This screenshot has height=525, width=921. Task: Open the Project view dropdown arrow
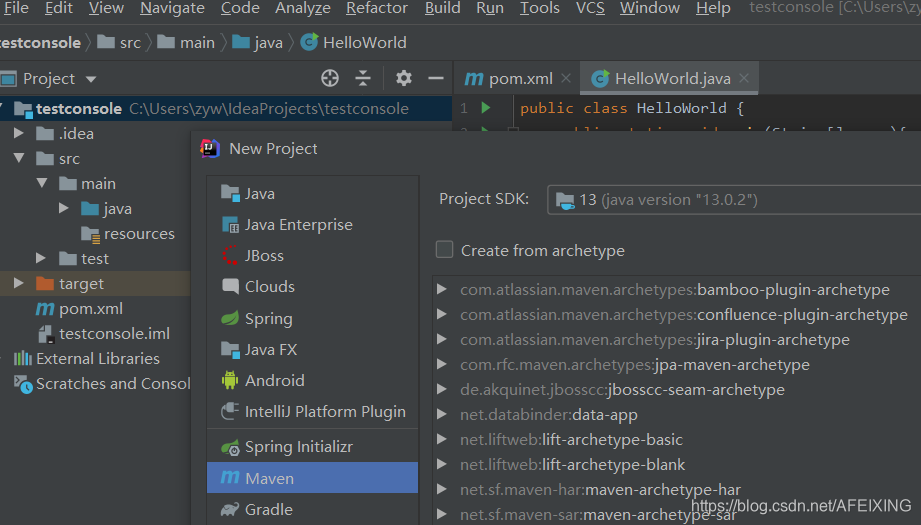(90, 79)
